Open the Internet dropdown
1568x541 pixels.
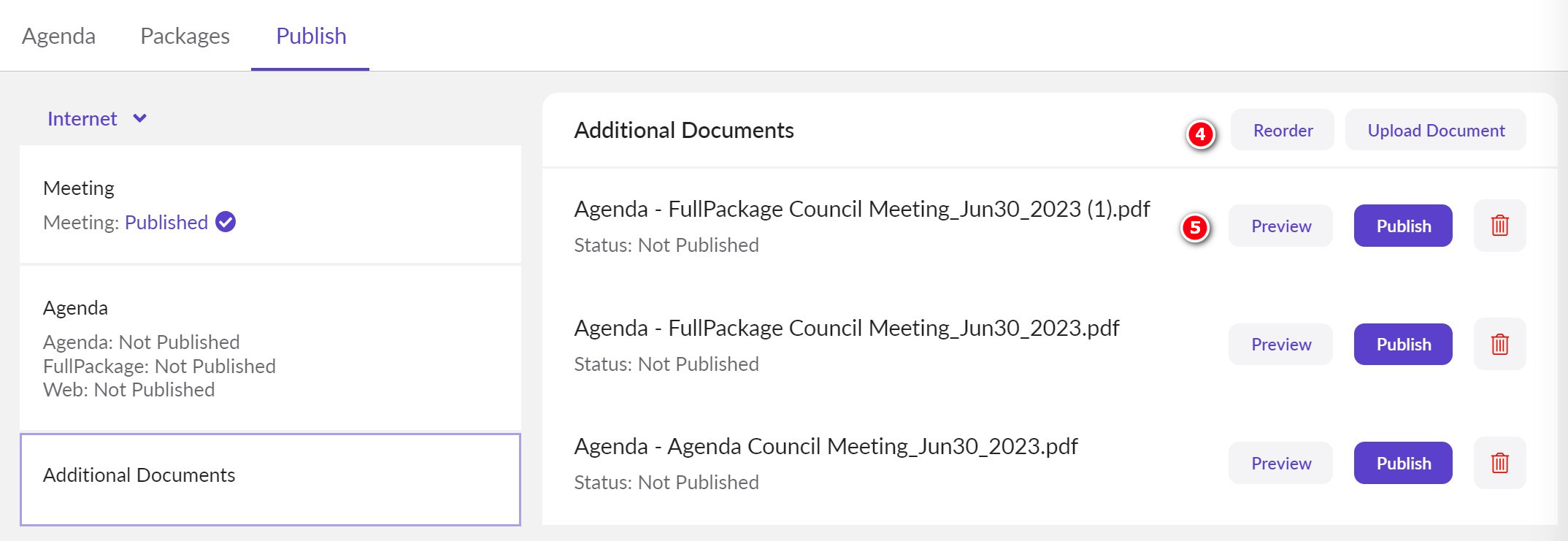(99, 119)
